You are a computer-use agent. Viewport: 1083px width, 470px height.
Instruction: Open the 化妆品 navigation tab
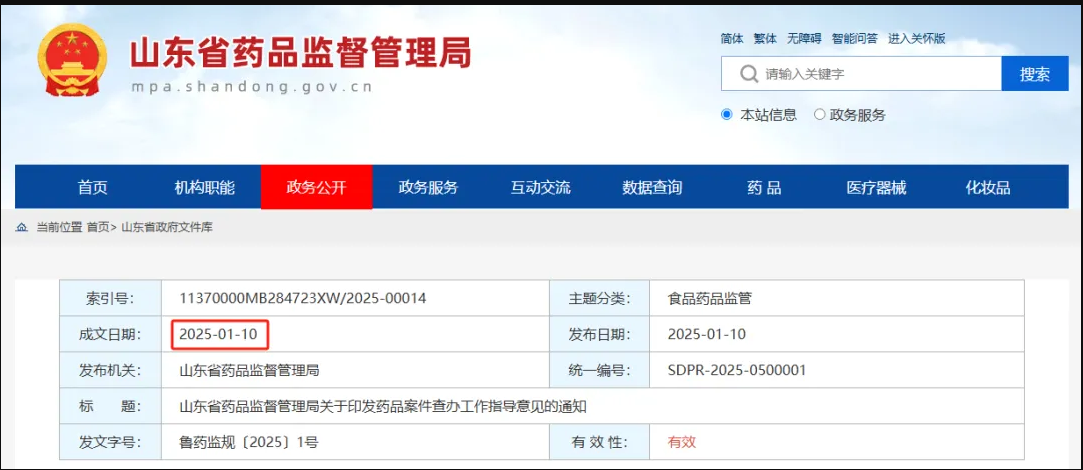[988, 187]
